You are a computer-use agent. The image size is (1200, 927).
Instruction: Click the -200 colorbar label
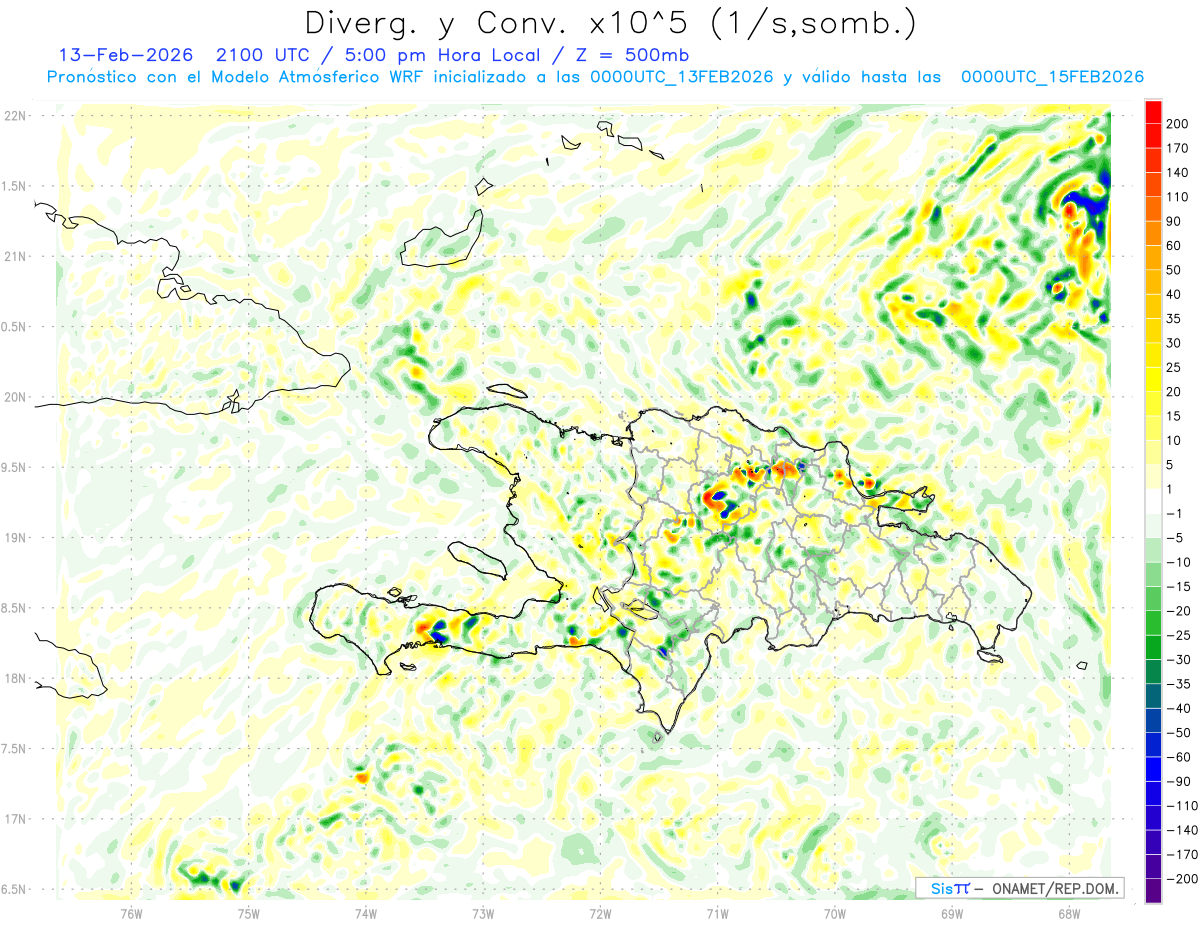coord(1184,879)
